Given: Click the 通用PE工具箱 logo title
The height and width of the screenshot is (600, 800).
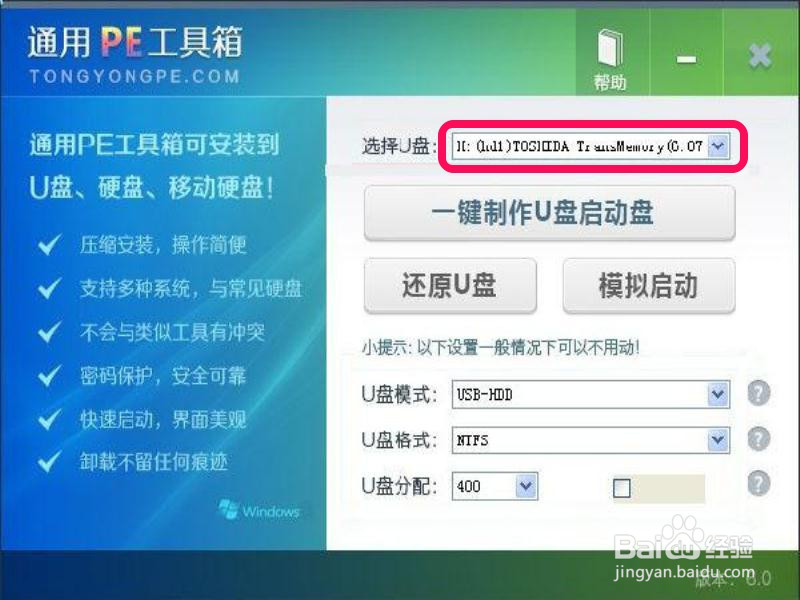Looking at the screenshot, I should pyautogui.click(x=135, y=42).
